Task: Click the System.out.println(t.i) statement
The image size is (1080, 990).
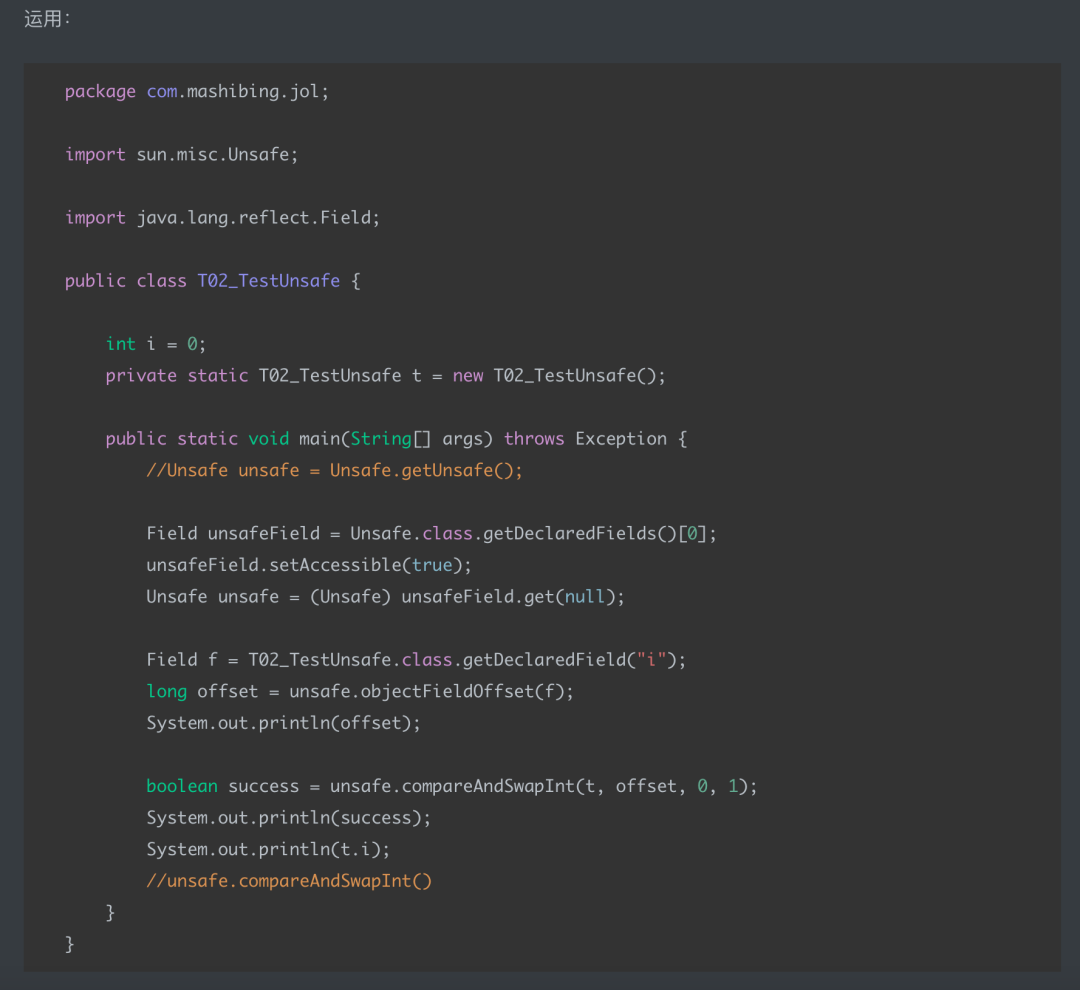Action: [x=268, y=849]
